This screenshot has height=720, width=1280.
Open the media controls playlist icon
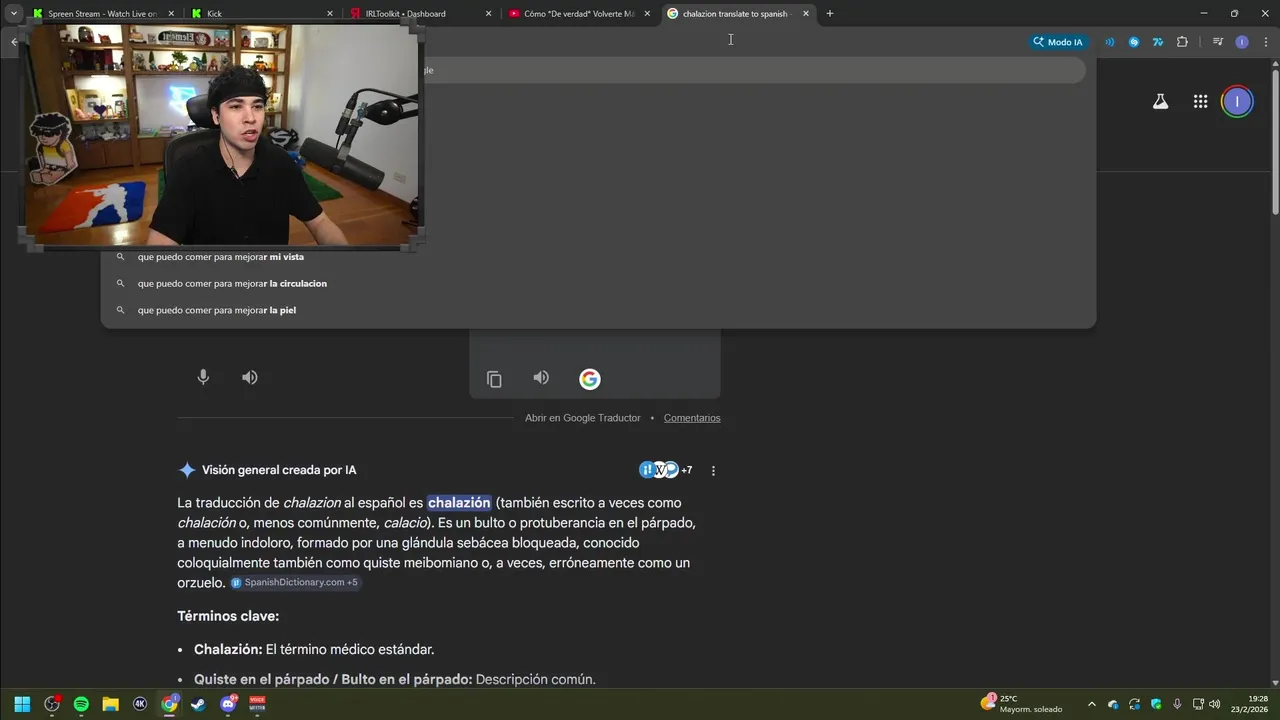pos(1217,42)
